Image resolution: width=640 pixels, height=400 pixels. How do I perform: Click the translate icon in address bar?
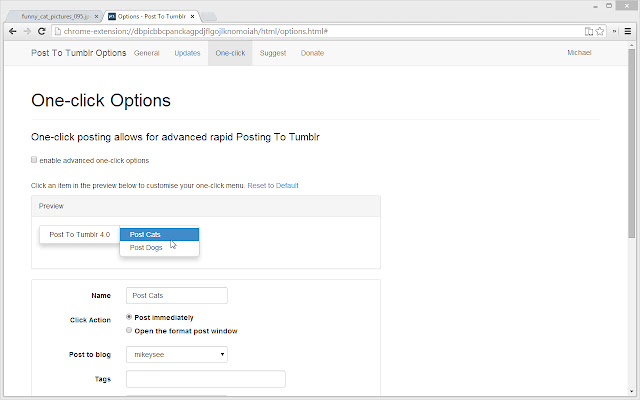point(589,31)
